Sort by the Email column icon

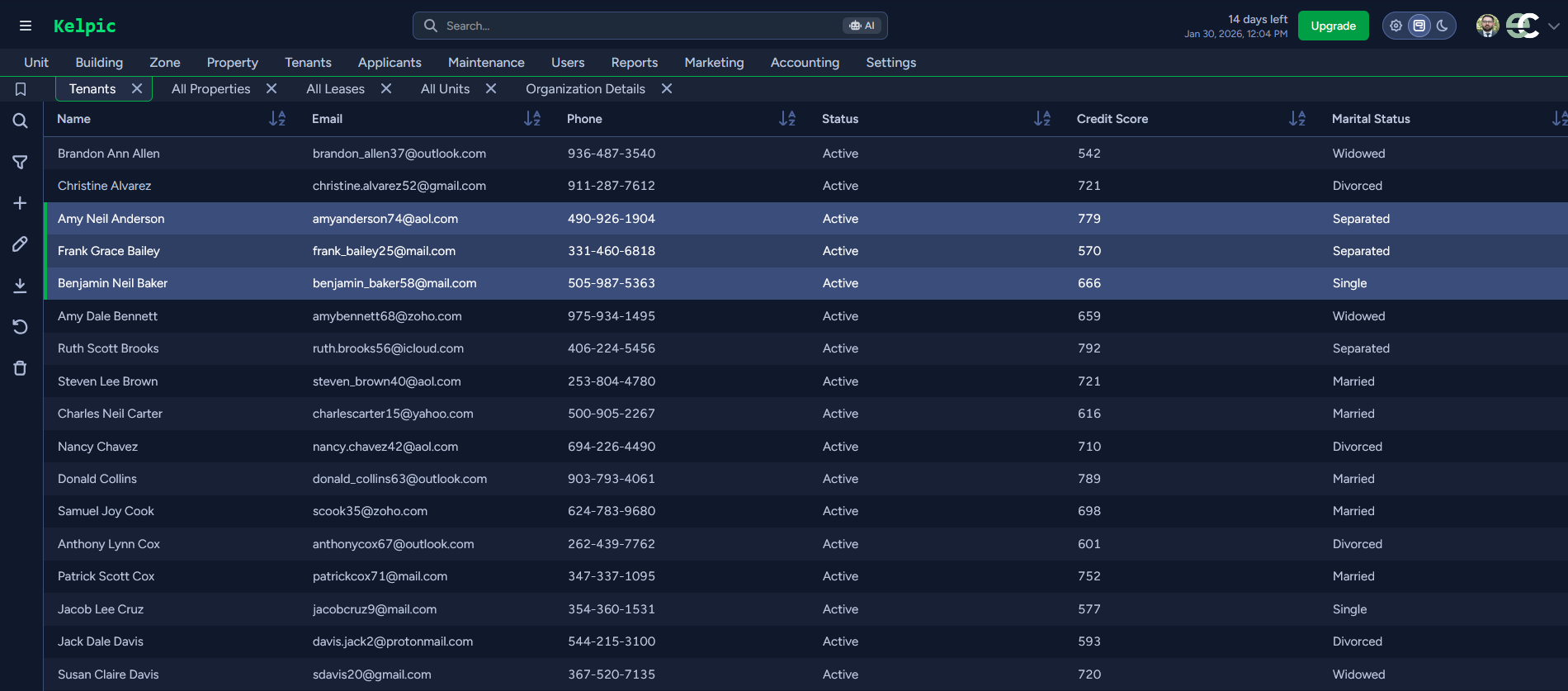pos(532,119)
